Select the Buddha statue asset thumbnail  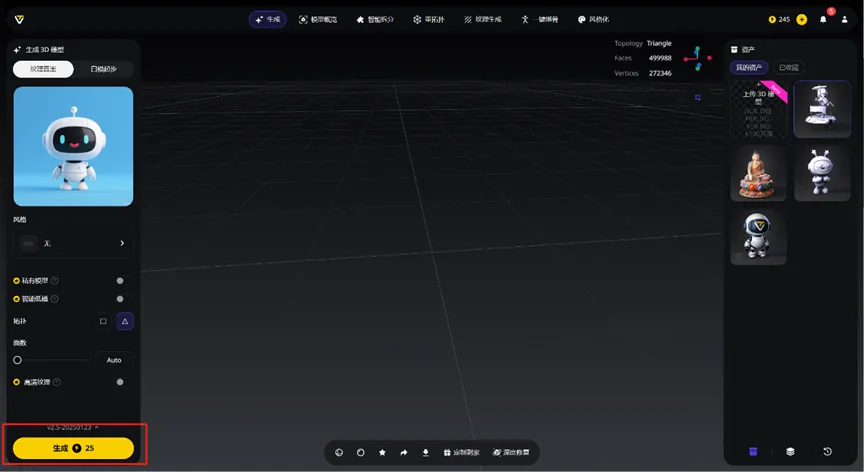759,173
